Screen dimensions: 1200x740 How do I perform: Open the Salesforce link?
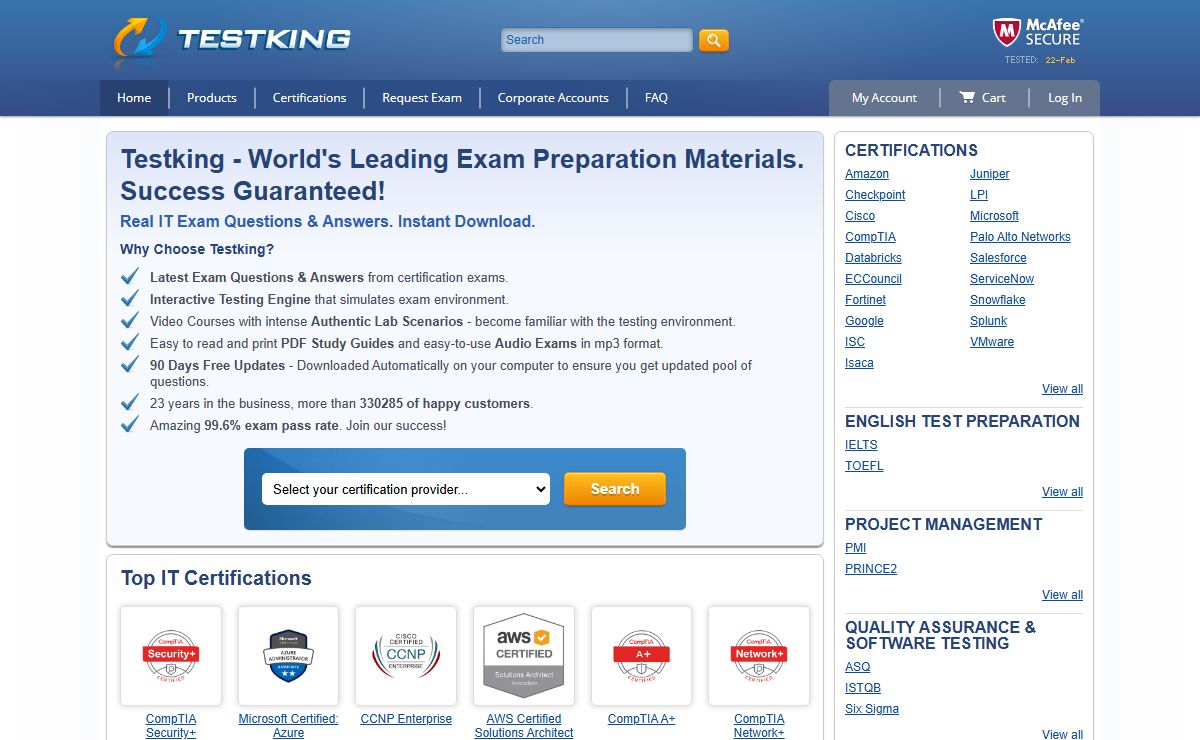coord(998,258)
